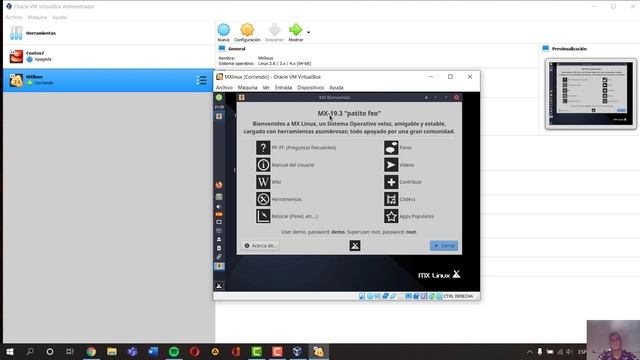The image size is (640, 360).
Task: Open the Apps Populares star icon
Action: tap(391, 216)
